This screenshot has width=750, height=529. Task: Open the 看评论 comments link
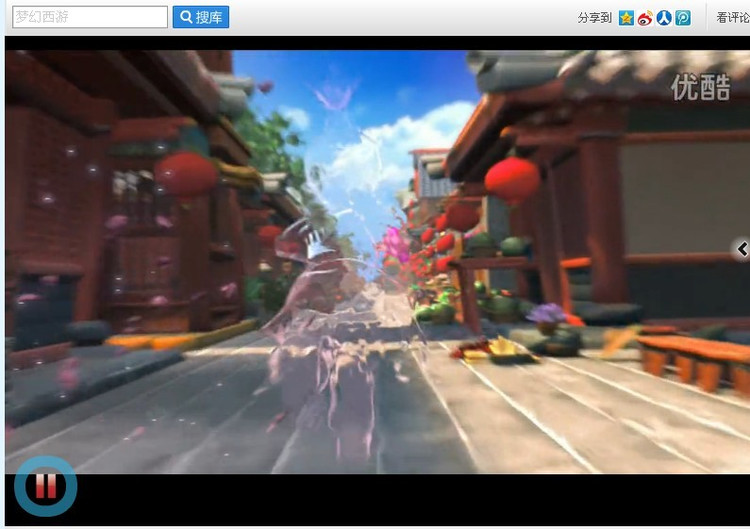coord(733,18)
